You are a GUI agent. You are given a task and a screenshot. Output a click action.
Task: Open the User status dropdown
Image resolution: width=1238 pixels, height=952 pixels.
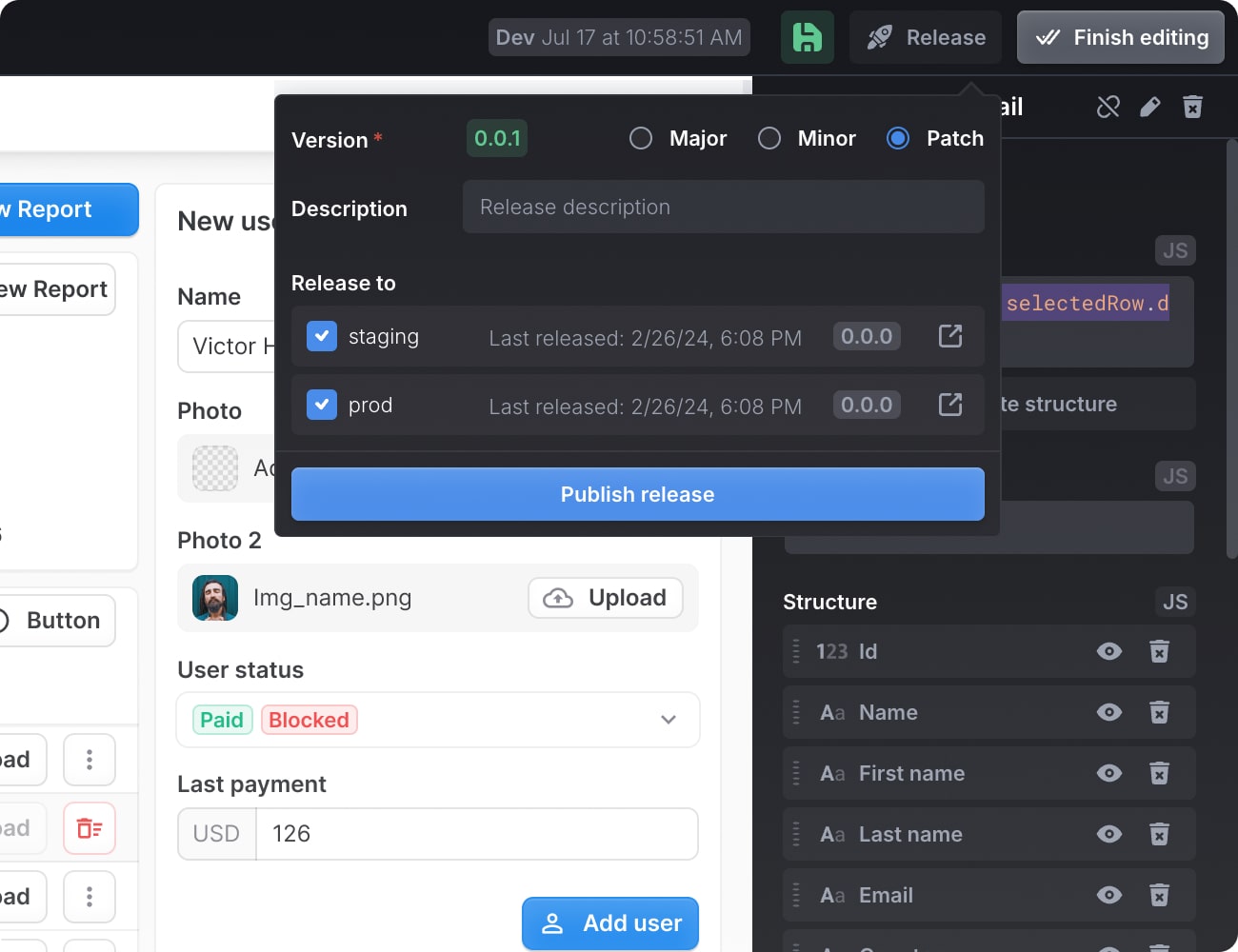tap(668, 720)
